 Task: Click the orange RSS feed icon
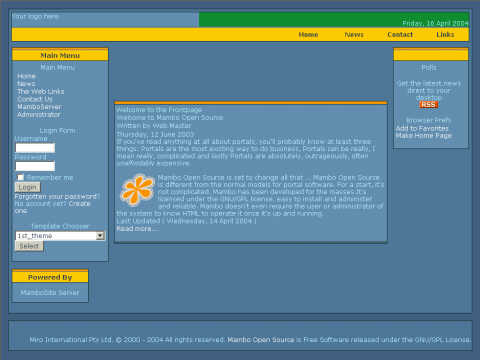[428, 105]
